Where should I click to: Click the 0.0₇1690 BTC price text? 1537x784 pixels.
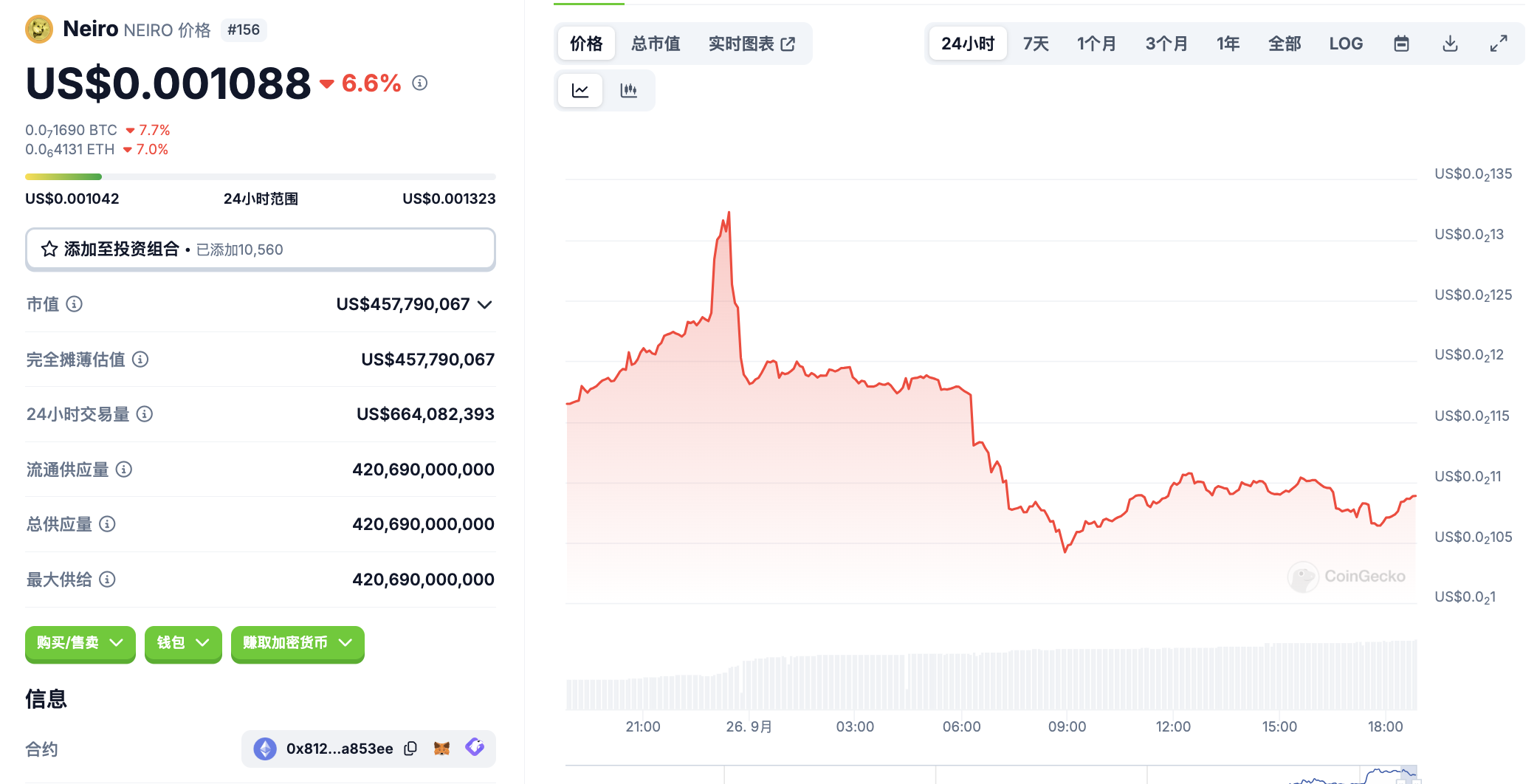71,130
